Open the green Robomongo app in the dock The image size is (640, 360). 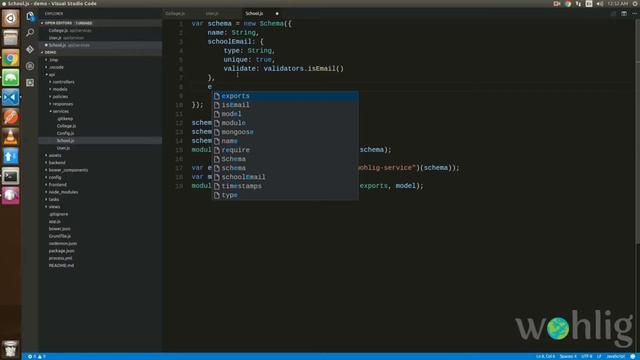tap(11, 78)
